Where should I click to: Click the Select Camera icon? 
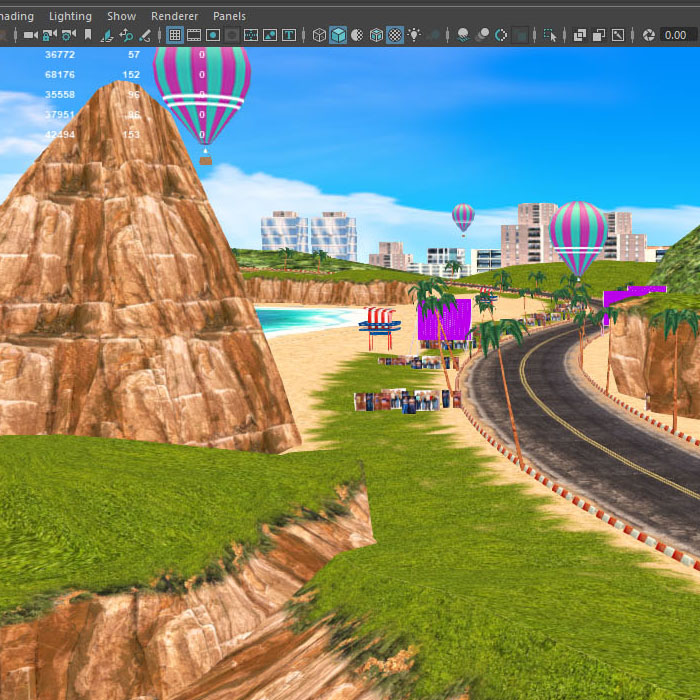point(30,35)
